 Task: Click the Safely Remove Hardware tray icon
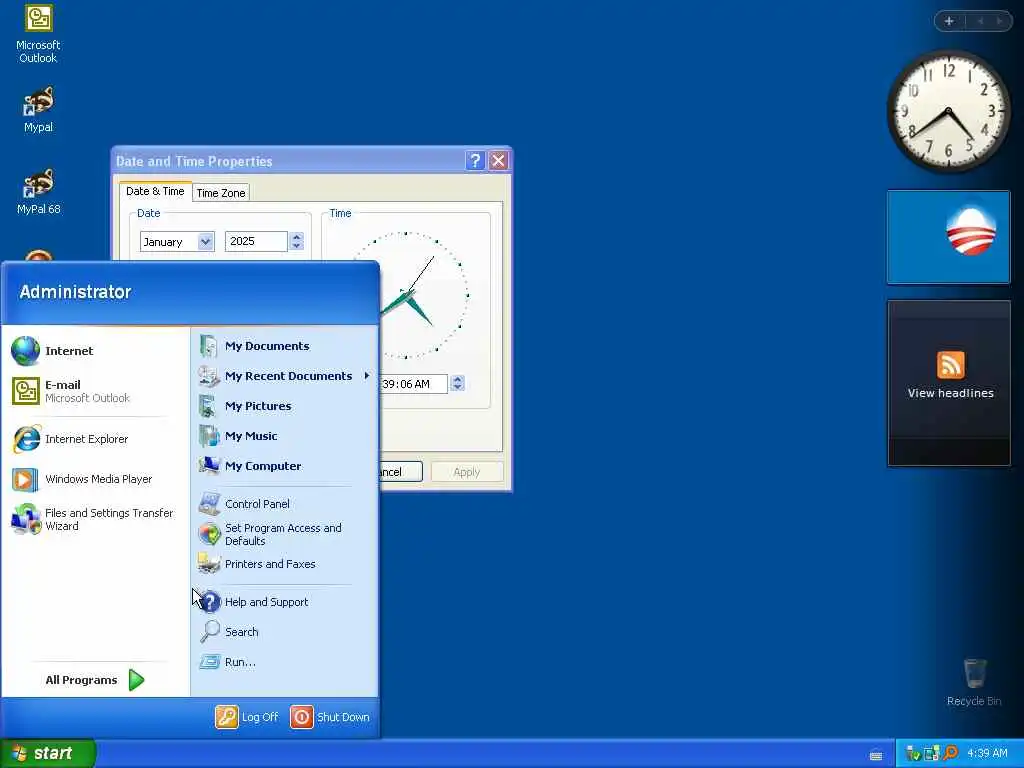[914, 754]
